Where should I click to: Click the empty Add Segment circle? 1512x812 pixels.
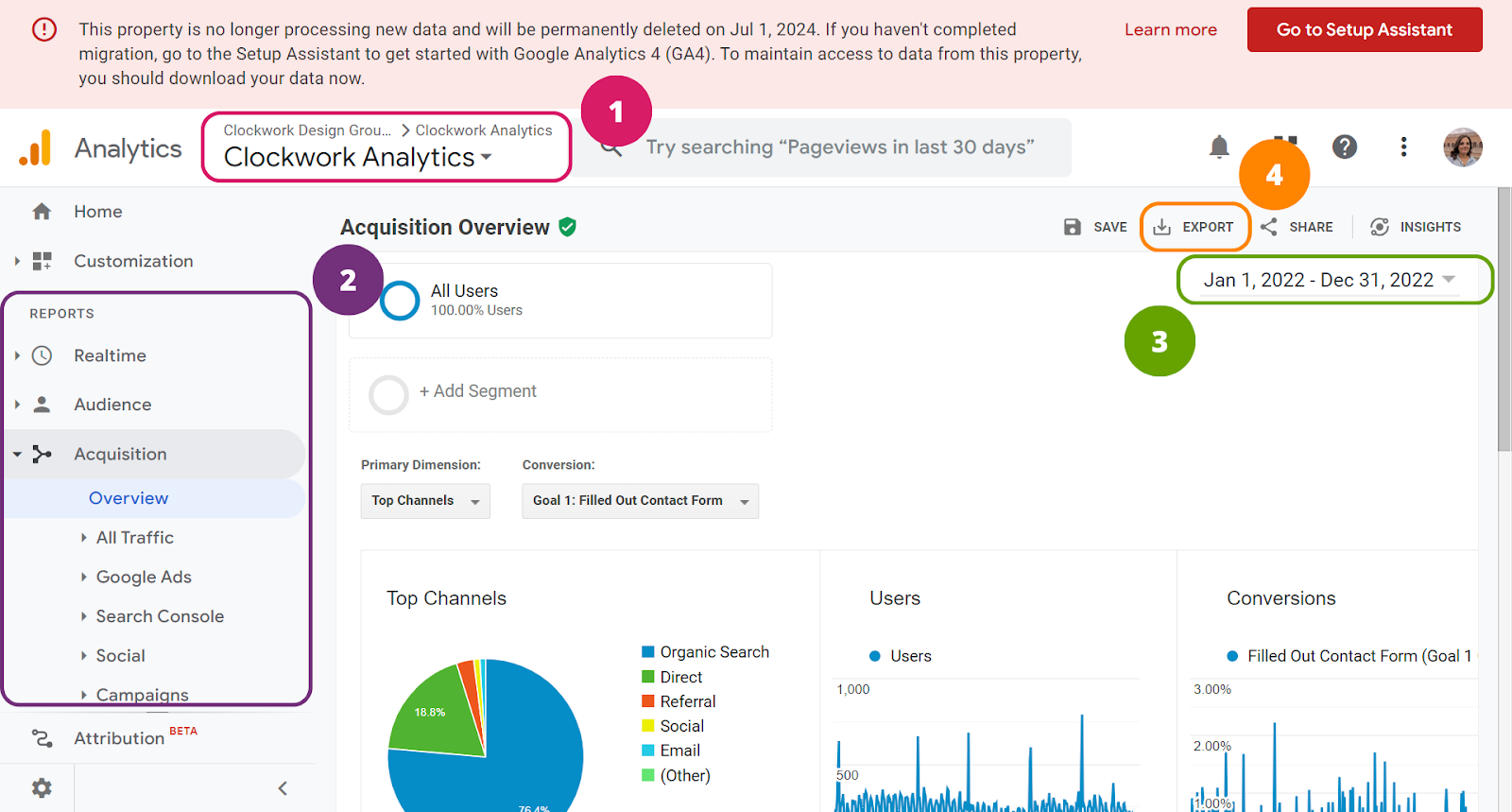click(388, 395)
